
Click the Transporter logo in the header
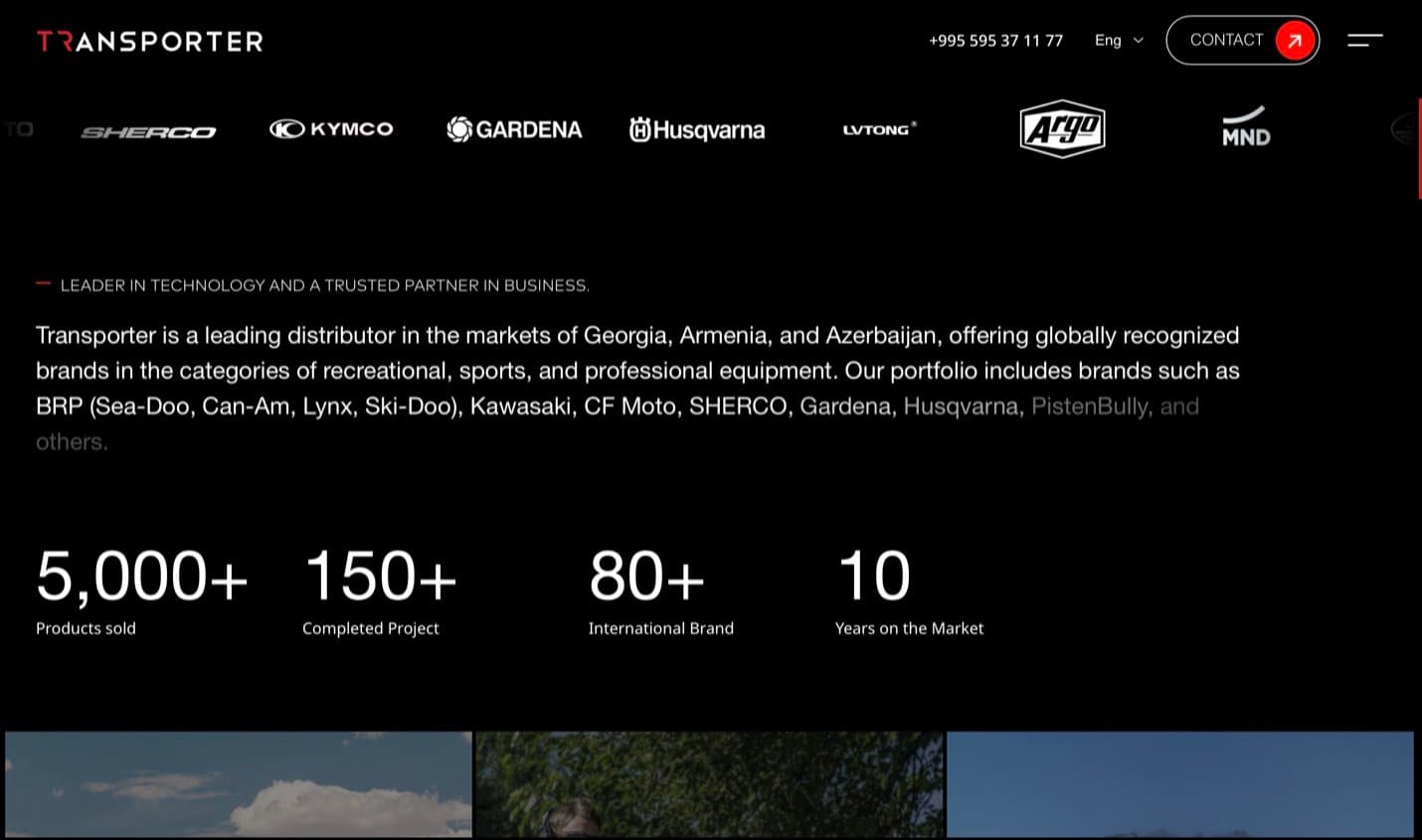coord(150,42)
